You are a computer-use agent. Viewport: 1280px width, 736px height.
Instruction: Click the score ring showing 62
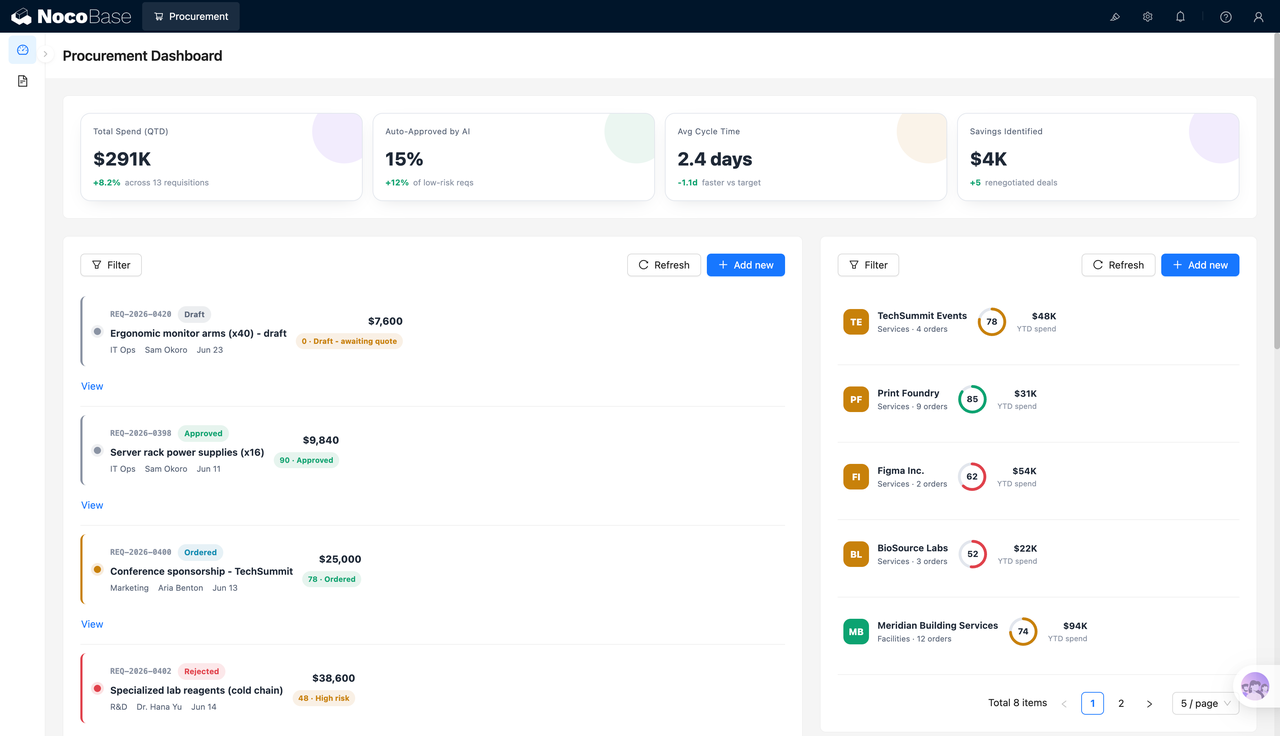972,477
